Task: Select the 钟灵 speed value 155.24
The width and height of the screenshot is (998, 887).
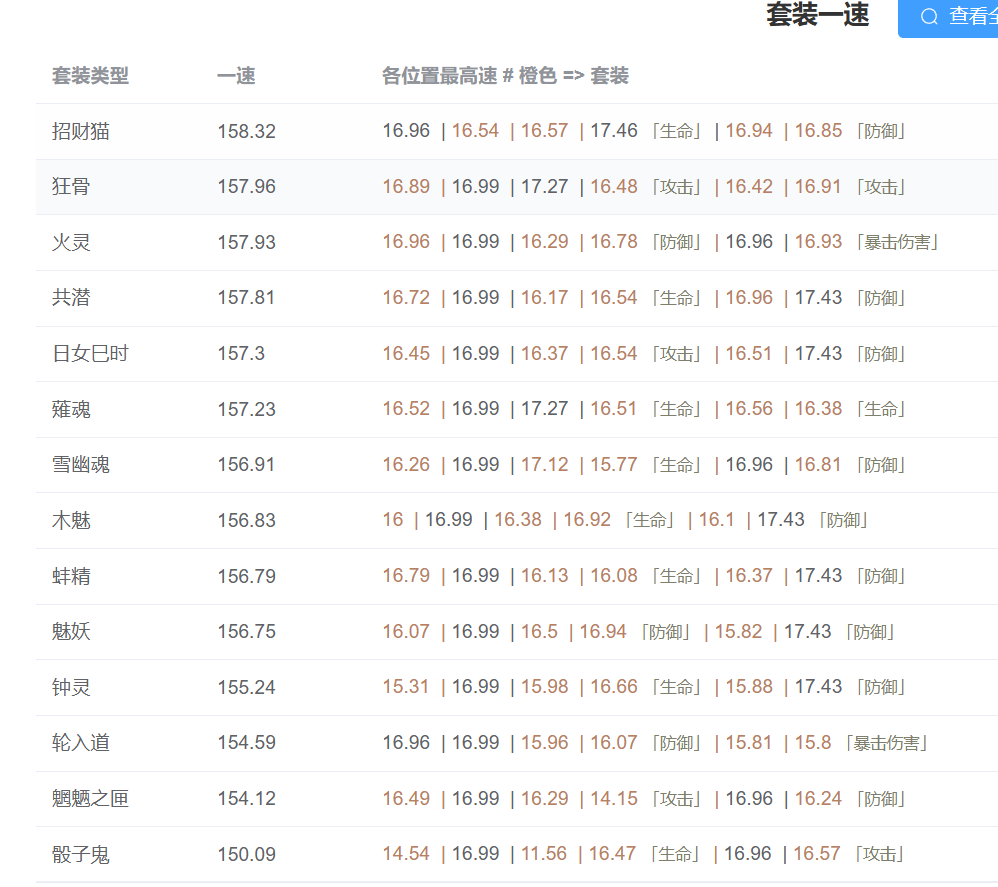Action: click(x=246, y=688)
